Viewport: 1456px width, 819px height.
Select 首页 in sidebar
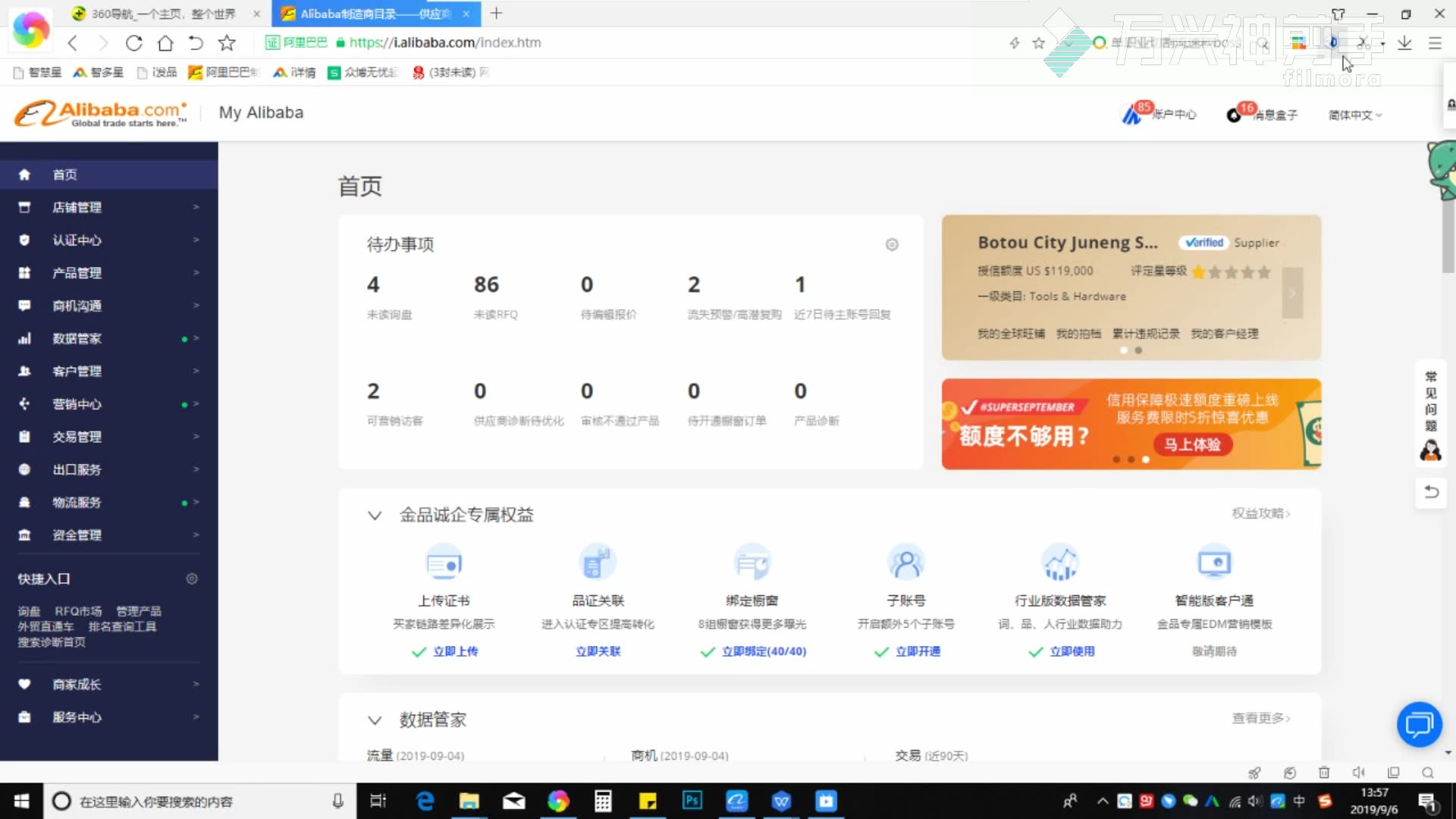tap(109, 174)
